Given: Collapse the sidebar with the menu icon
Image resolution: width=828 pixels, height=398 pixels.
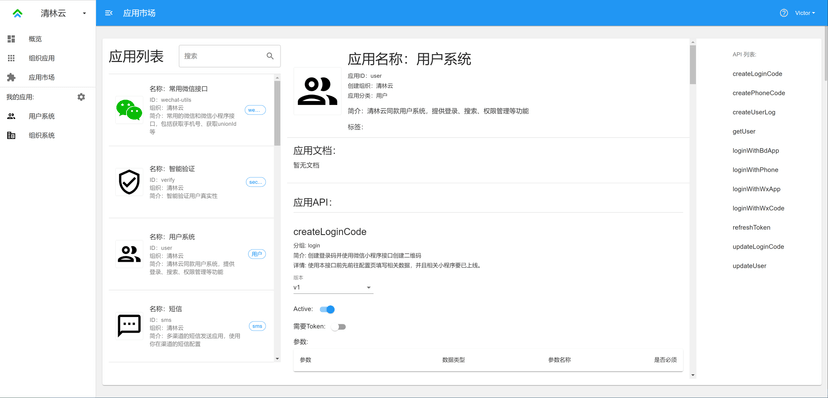Looking at the screenshot, I should point(109,13).
